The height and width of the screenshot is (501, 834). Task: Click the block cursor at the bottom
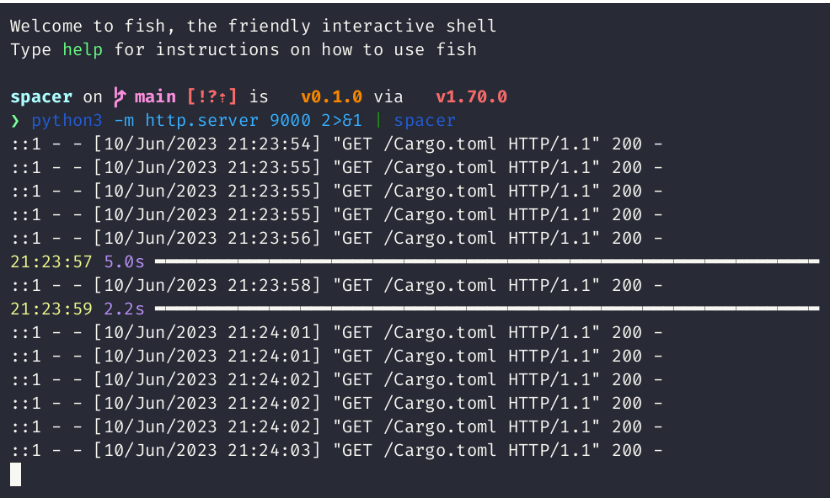point(16,474)
